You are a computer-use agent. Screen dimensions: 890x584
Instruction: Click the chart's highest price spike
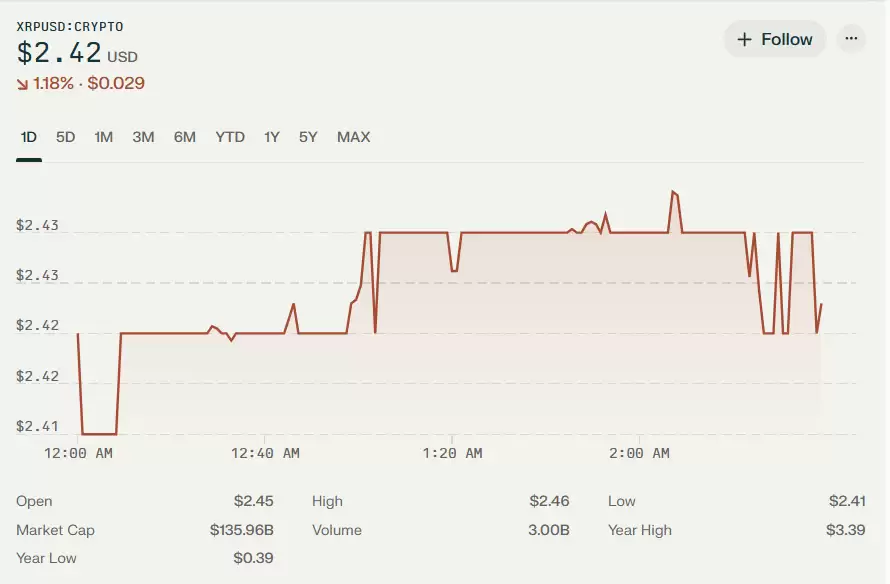coord(674,192)
